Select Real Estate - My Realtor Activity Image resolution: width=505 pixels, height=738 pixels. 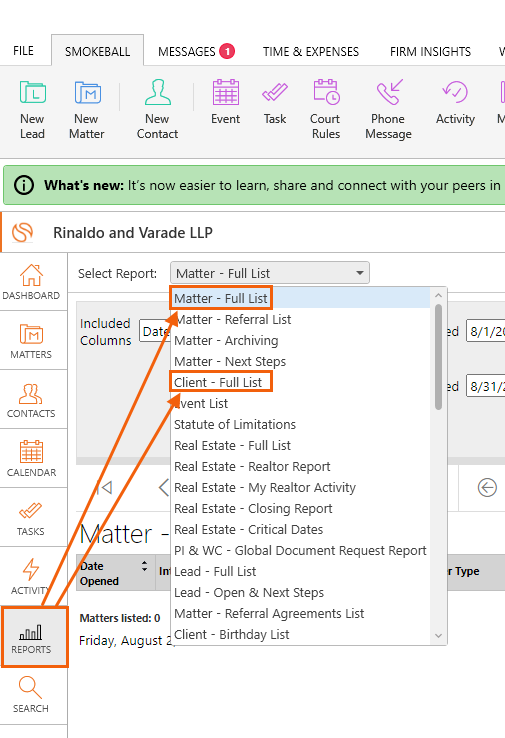coord(299,487)
